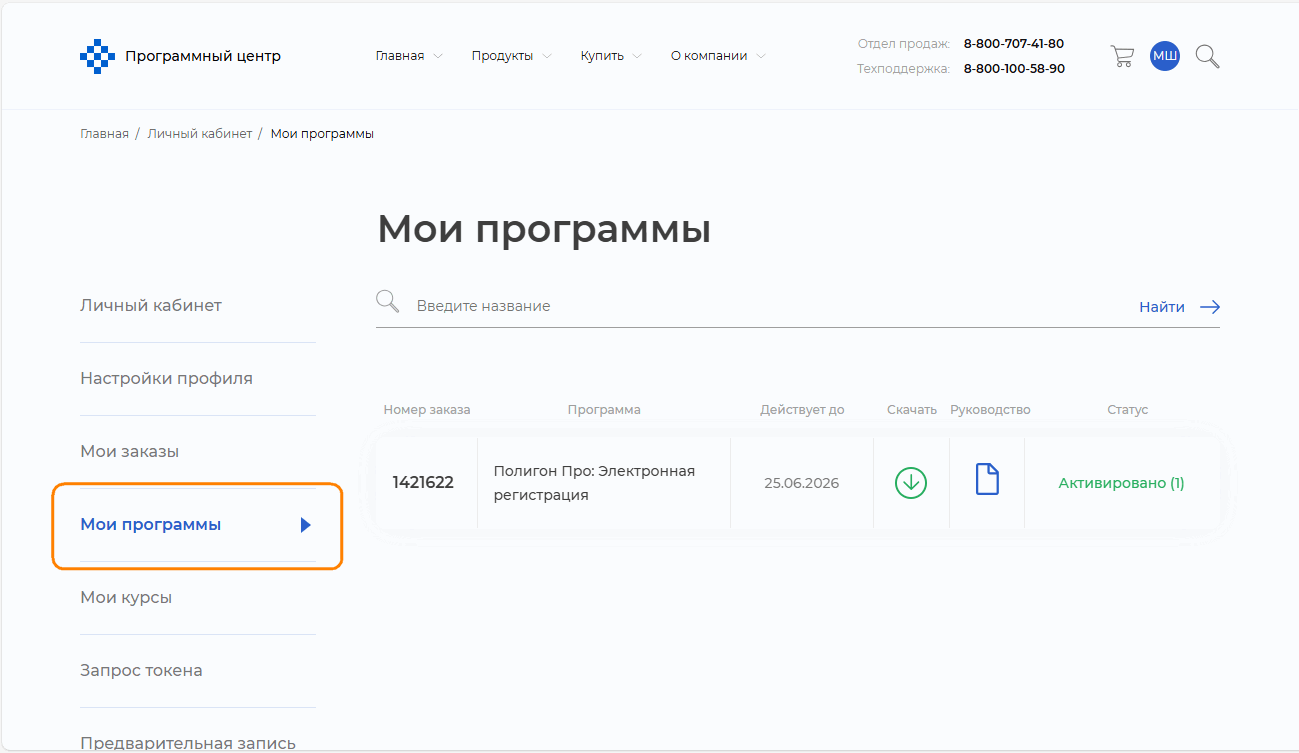Click the Программа column header
Image resolution: width=1299 pixels, height=753 pixels.
click(x=604, y=410)
